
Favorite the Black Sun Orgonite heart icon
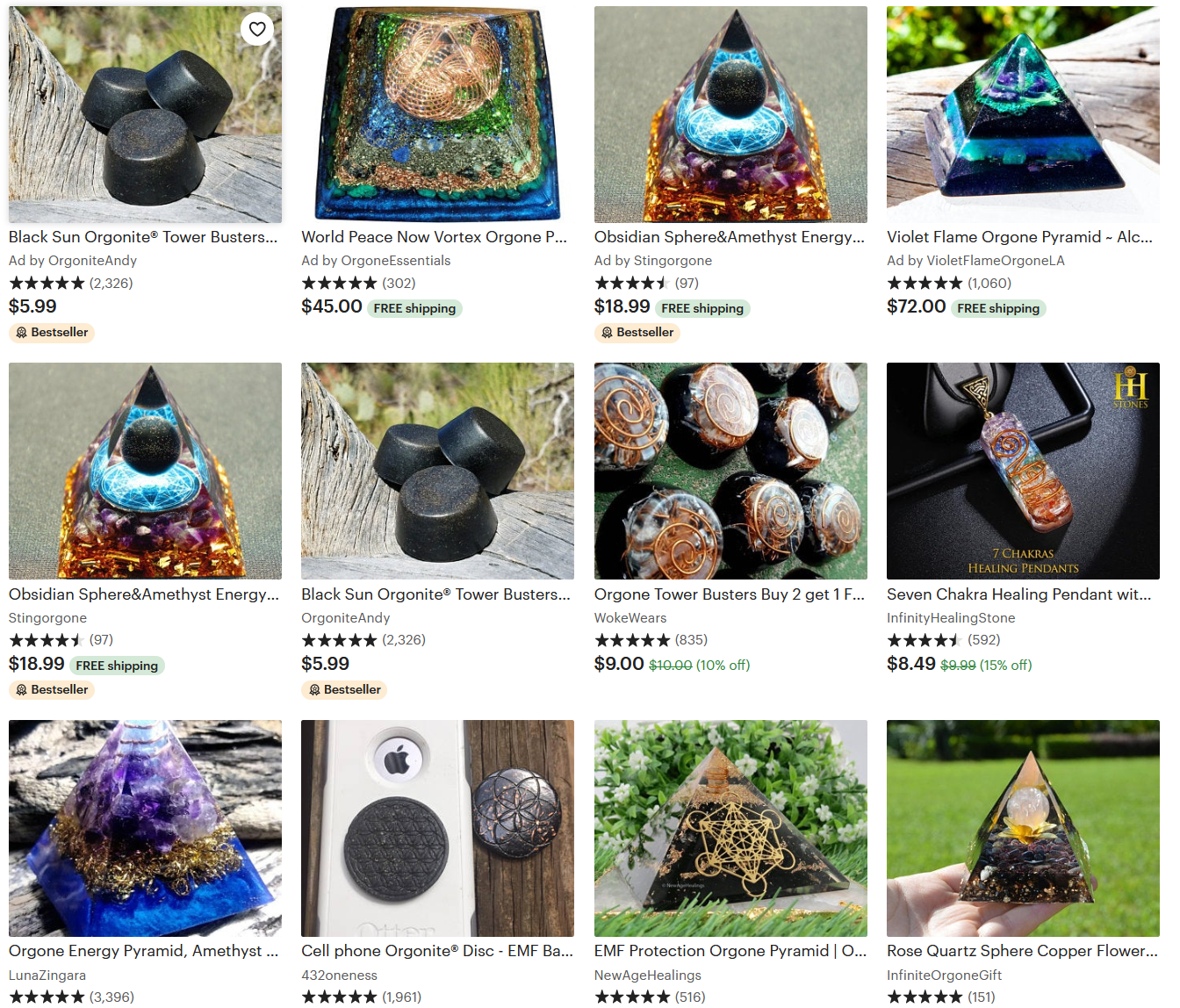(x=257, y=29)
